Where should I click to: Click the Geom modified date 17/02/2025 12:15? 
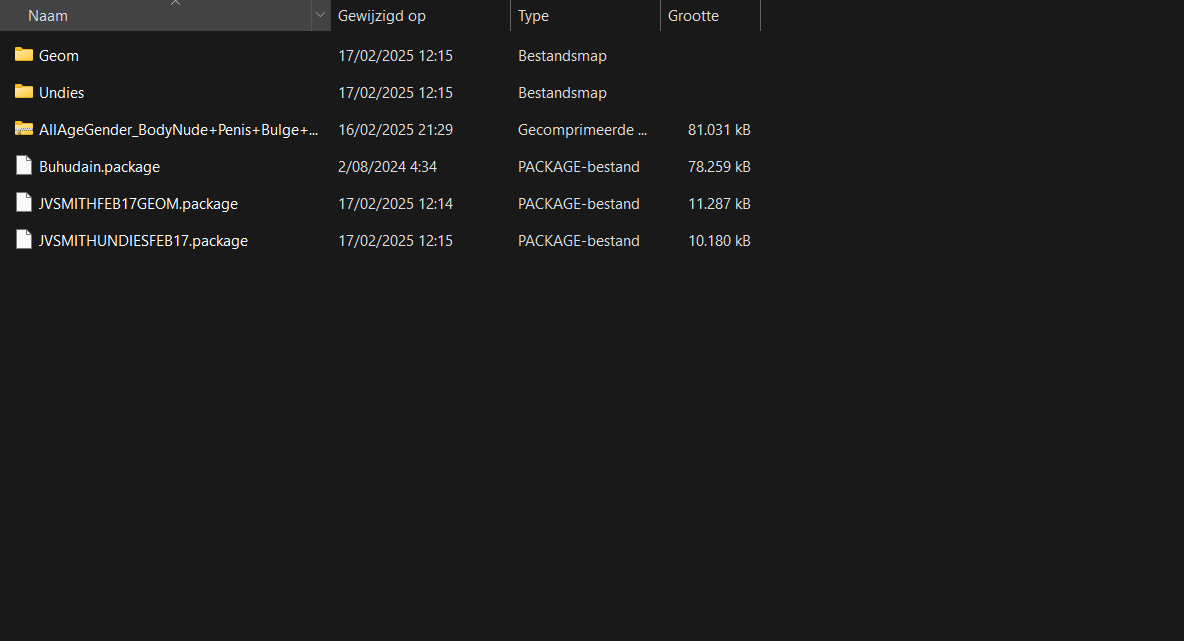click(396, 56)
